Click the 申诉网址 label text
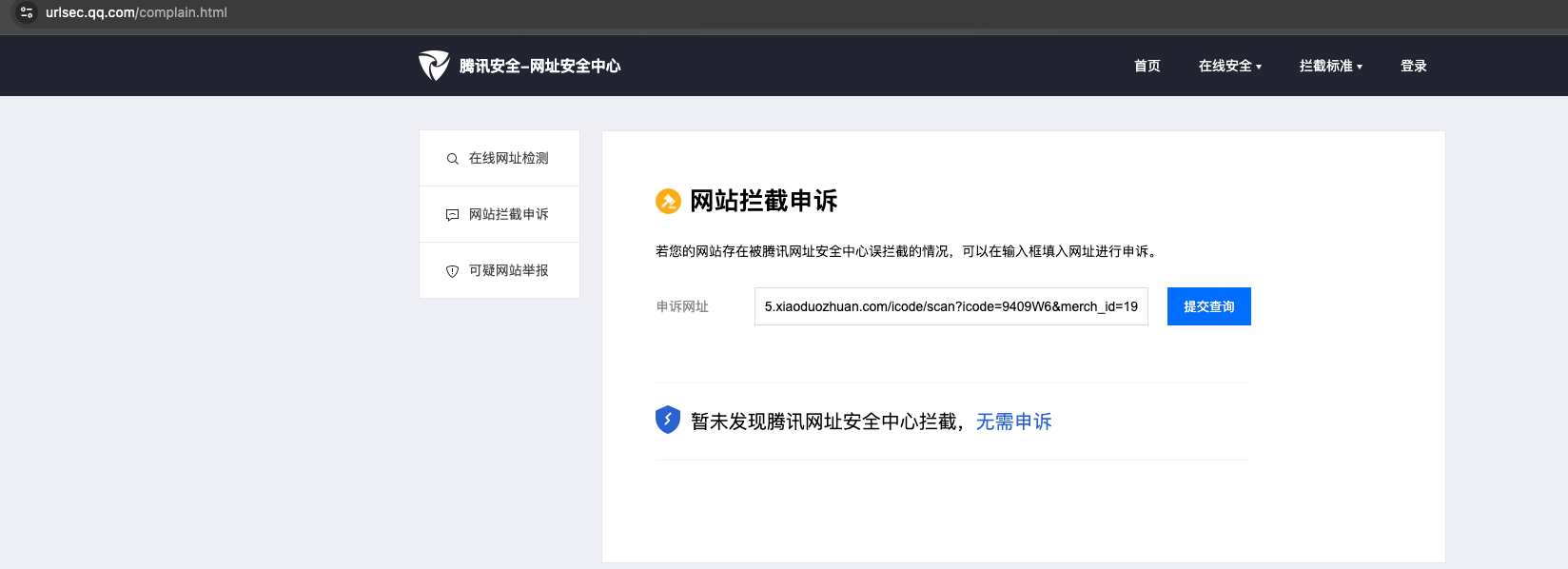The height and width of the screenshot is (569, 1568). (x=682, y=306)
